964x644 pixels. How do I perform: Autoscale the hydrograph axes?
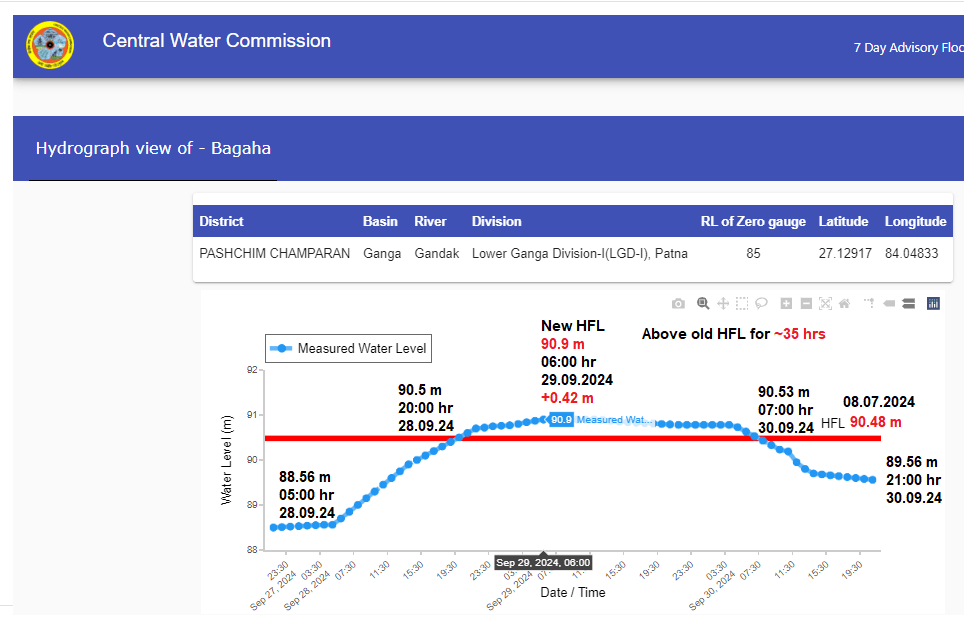(x=825, y=303)
